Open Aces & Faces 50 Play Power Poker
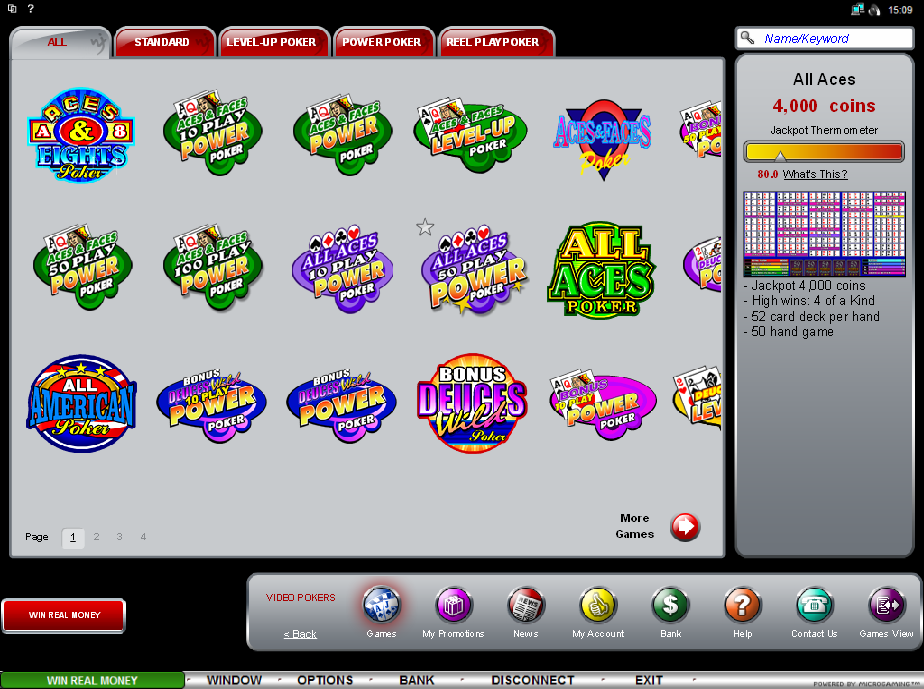Image resolution: width=924 pixels, height=689 pixels. (82, 267)
